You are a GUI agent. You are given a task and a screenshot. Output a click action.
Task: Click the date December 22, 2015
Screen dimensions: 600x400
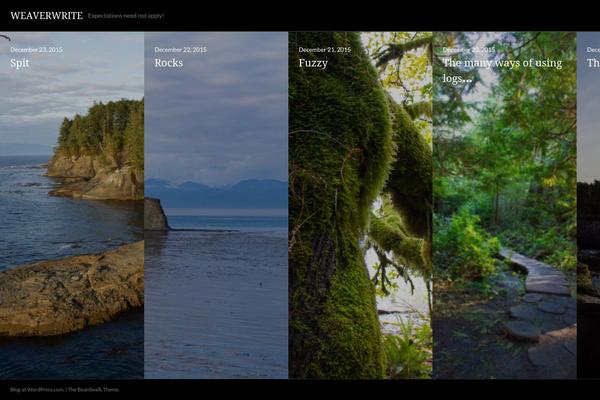181,49
